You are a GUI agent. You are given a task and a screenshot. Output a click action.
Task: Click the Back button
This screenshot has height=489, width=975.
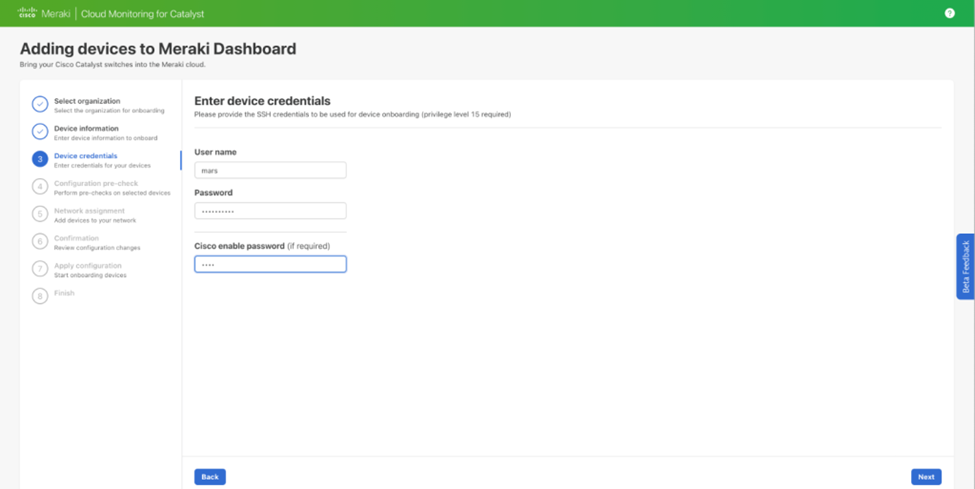[210, 477]
